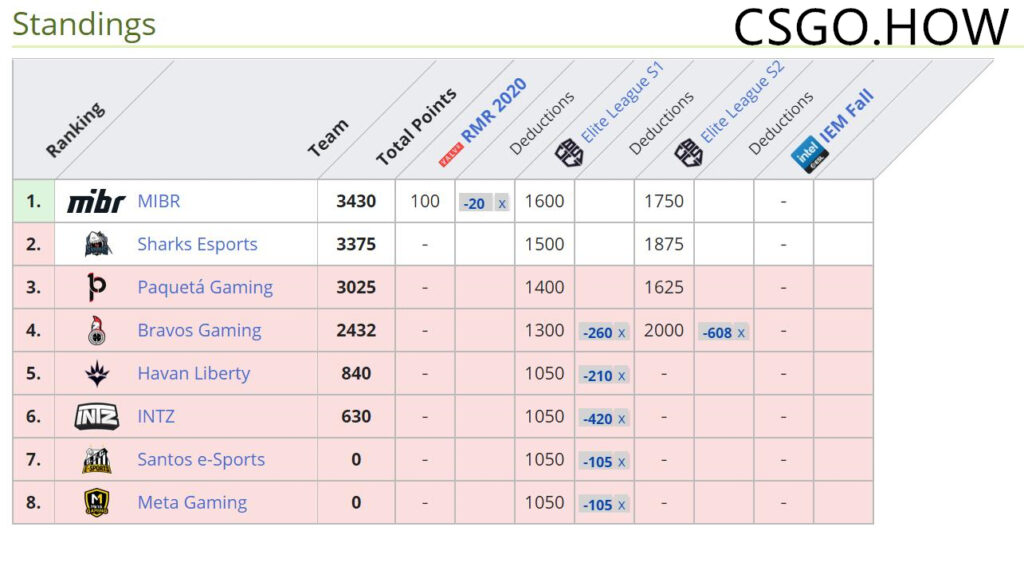Viewport: 1024px width, 582px height.
Task: Click the Ranking column header
Action: point(75,130)
